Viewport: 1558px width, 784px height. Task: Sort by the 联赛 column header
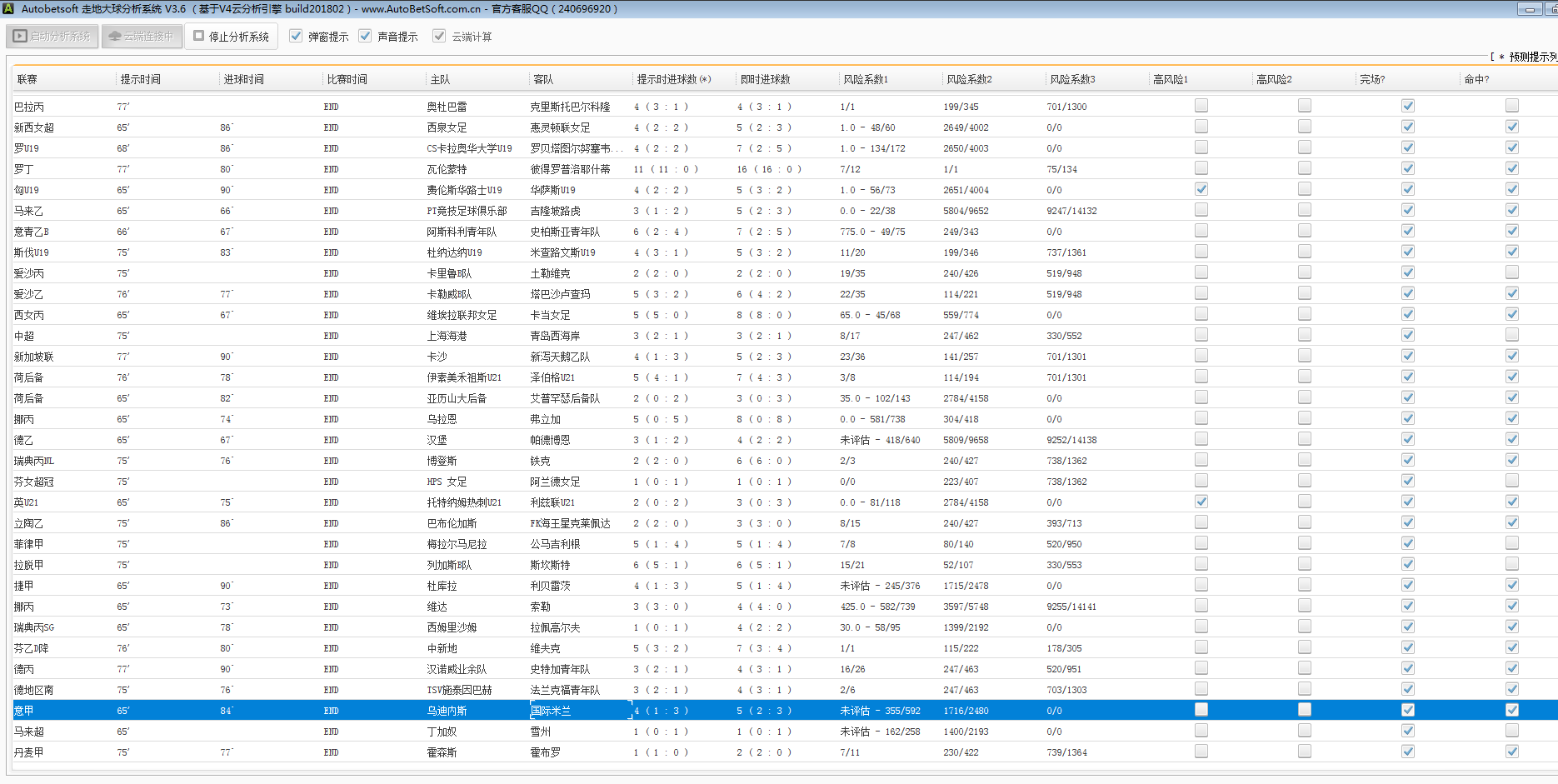coord(27,80)
